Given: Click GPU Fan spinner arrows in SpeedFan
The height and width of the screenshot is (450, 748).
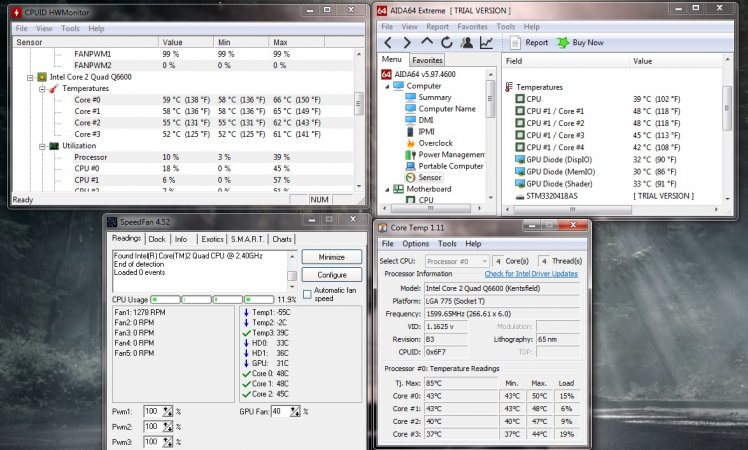Looking at the screenshot, I should (295, 411).
